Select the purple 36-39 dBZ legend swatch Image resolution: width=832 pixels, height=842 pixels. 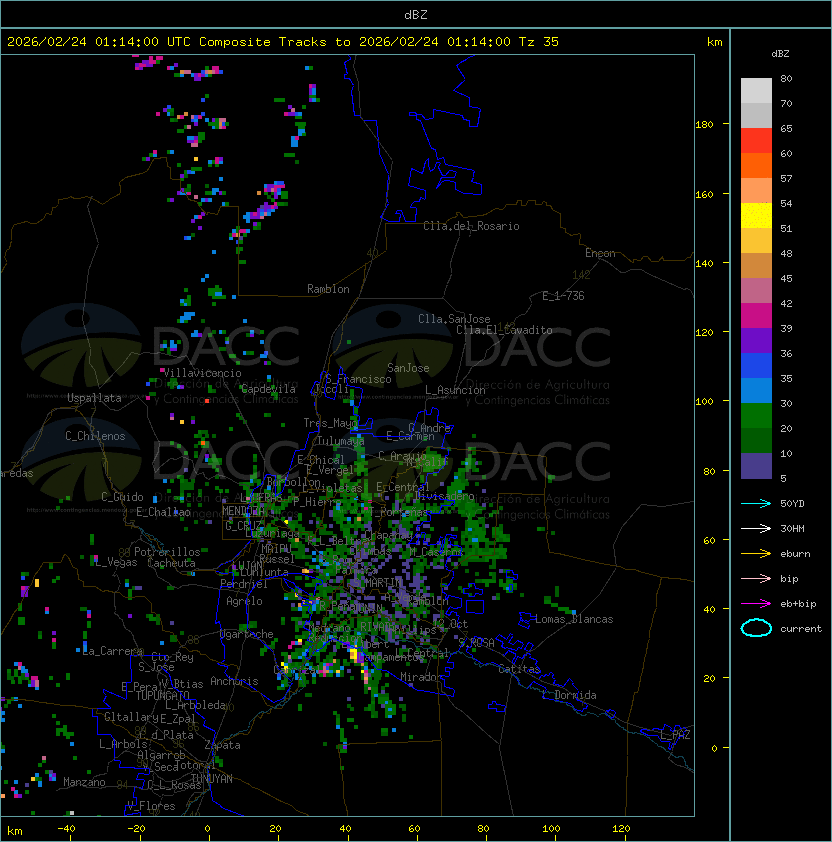click(x=756, y=341)
